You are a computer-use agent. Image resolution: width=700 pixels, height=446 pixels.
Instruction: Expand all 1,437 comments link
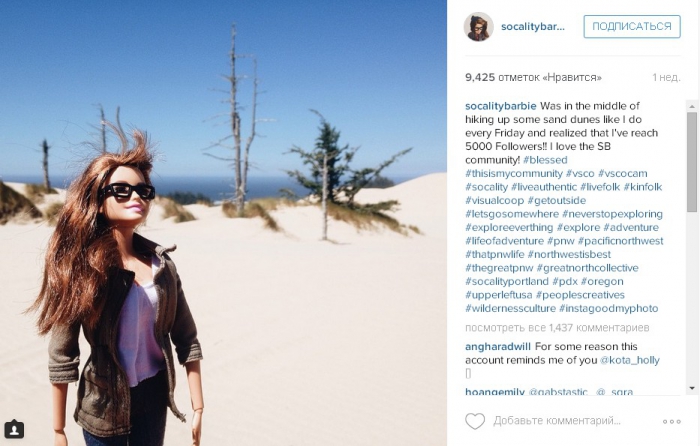tap(557, 328)
